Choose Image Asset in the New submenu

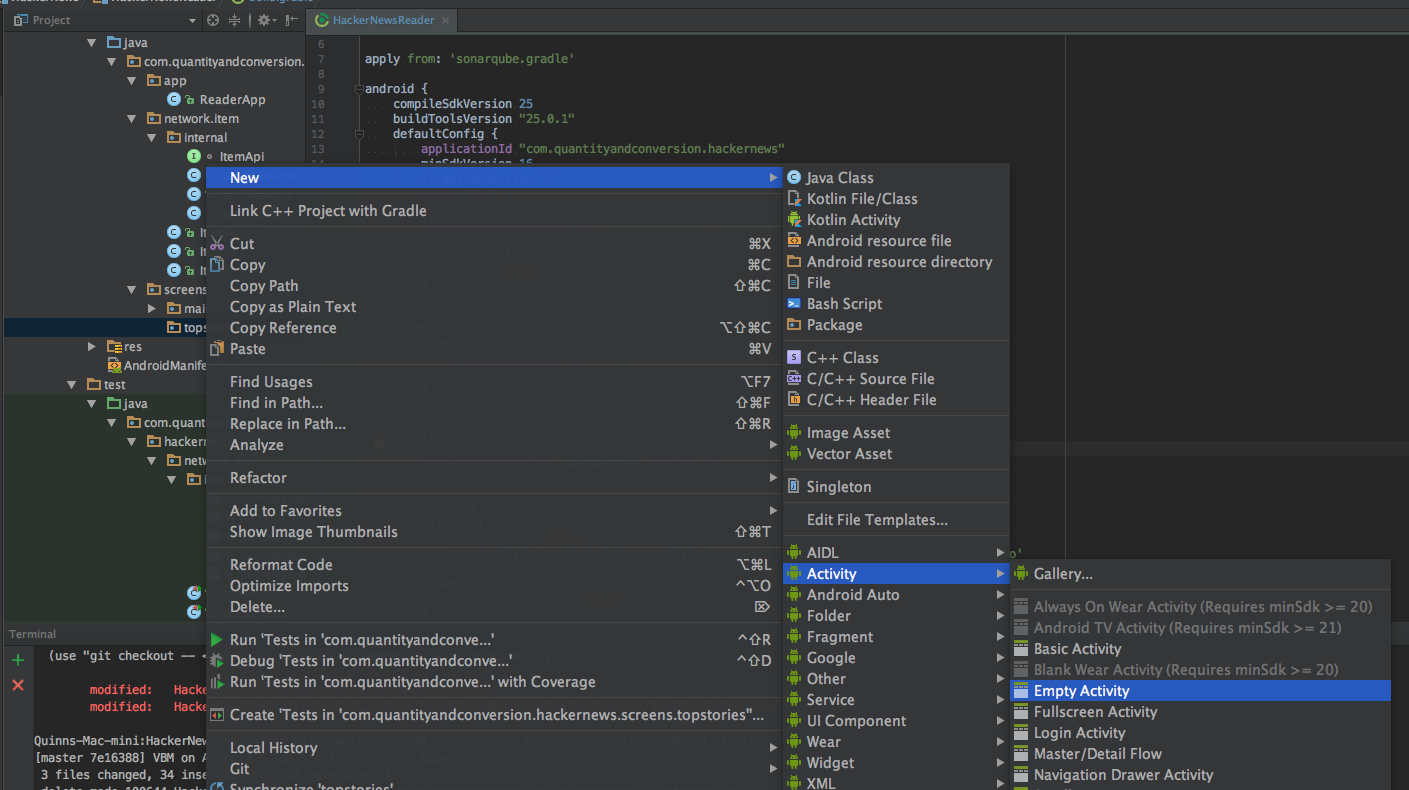(895, 433)
